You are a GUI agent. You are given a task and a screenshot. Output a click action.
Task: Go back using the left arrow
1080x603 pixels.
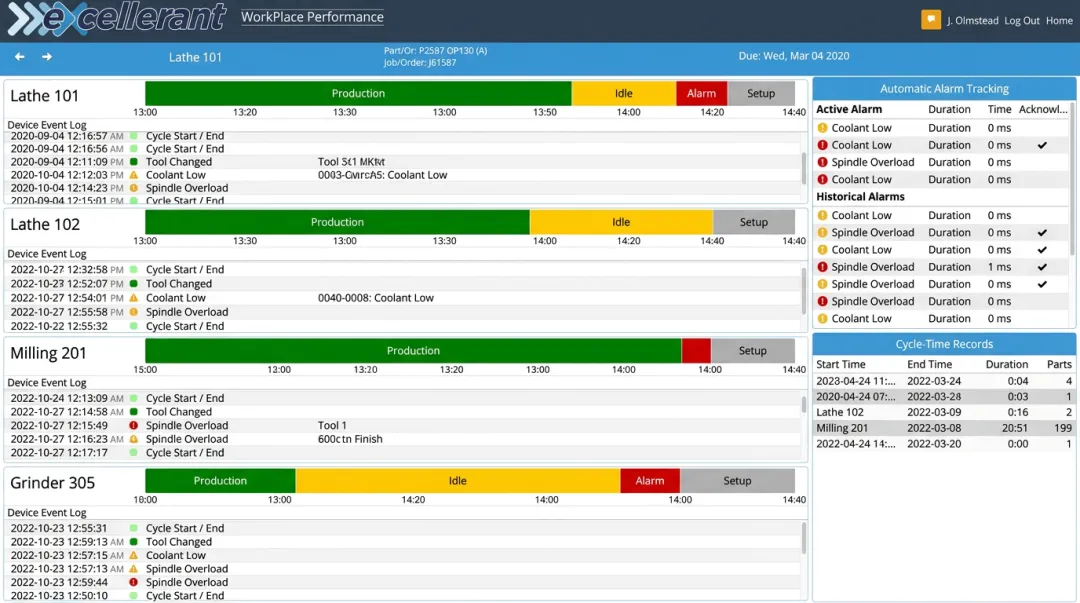(19, 57)
